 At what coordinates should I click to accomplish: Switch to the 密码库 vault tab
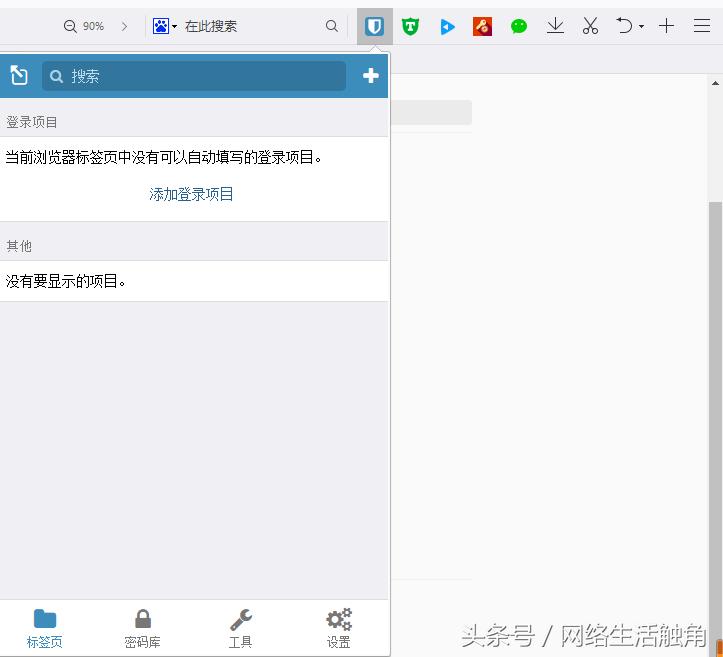pos(142,628)
